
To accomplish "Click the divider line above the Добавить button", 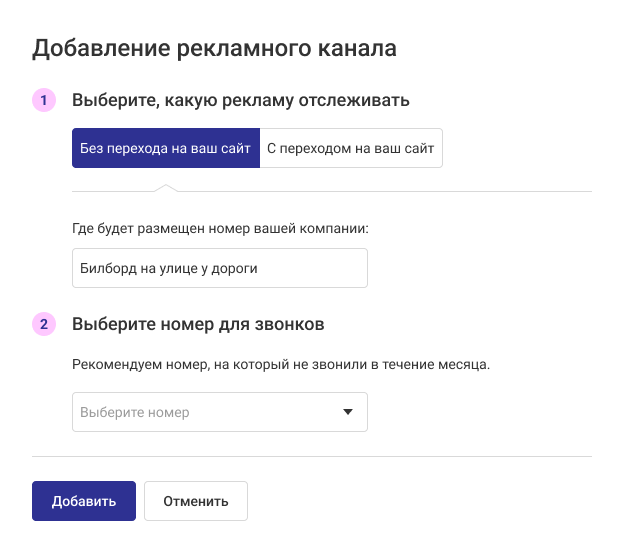I will pos(312,456).
